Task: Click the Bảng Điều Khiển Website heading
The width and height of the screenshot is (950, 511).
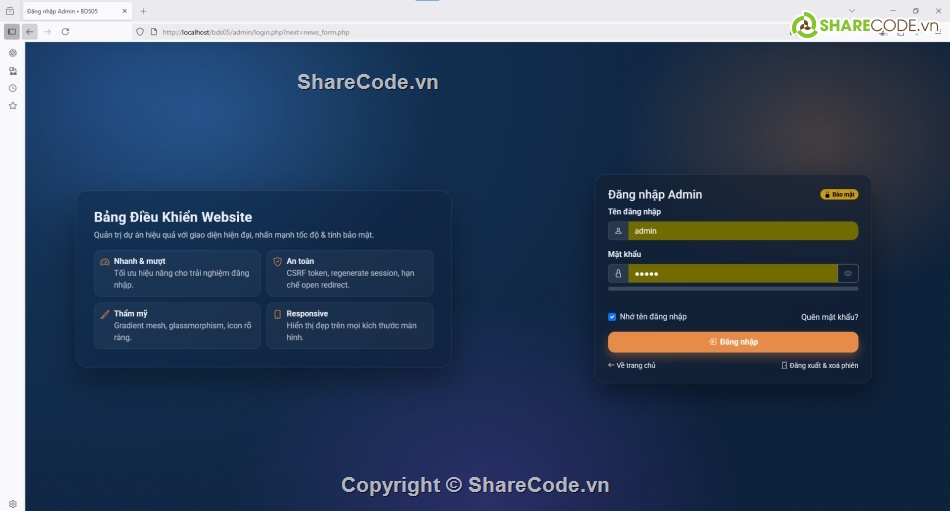Action: (x=173, y=217)
